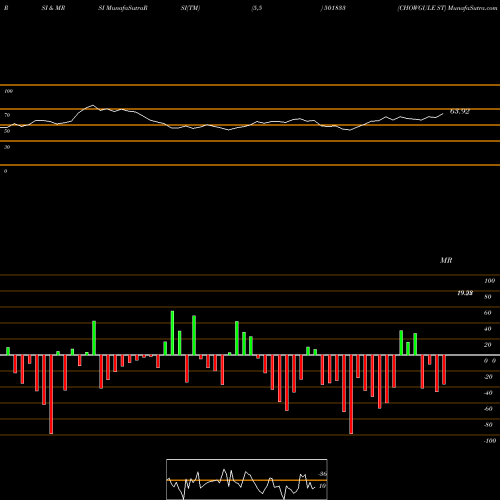Click the MR axis label 60
Viewport: 500px width, 500px height.
pos(487,313)
